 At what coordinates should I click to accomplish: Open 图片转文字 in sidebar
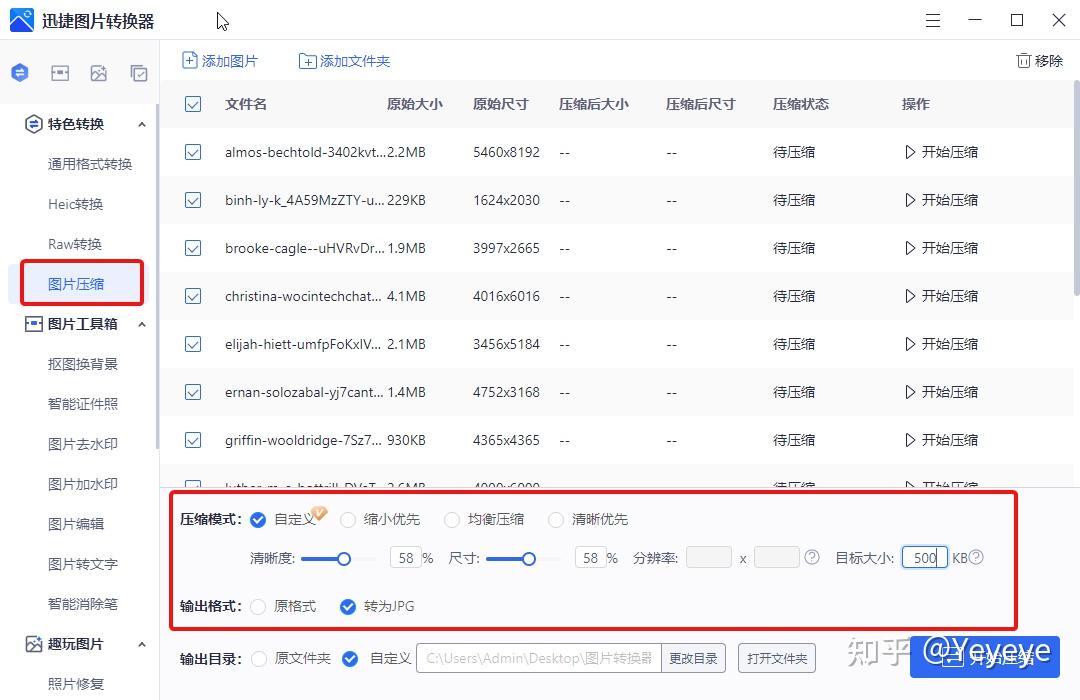pos(83,564)
